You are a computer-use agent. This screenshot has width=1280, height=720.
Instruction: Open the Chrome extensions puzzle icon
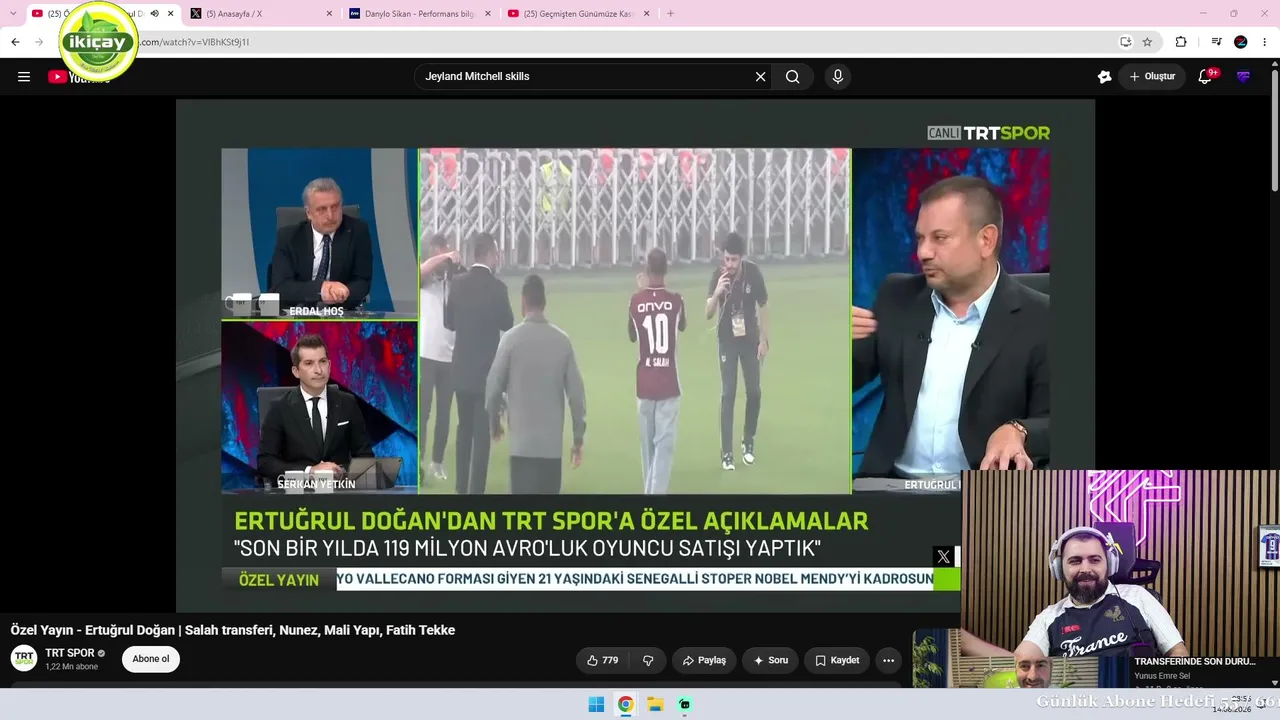point(1181,42)
